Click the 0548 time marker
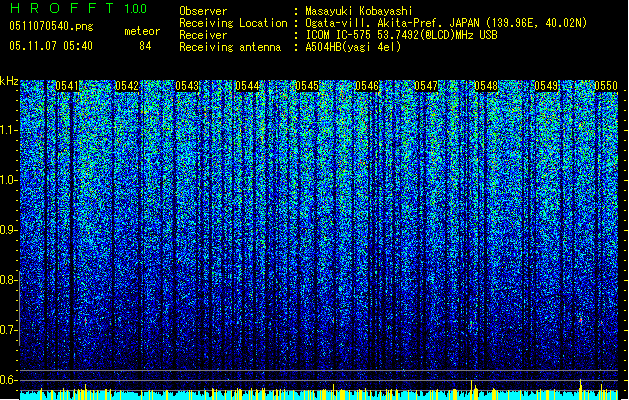 click(x=486, y=86)
